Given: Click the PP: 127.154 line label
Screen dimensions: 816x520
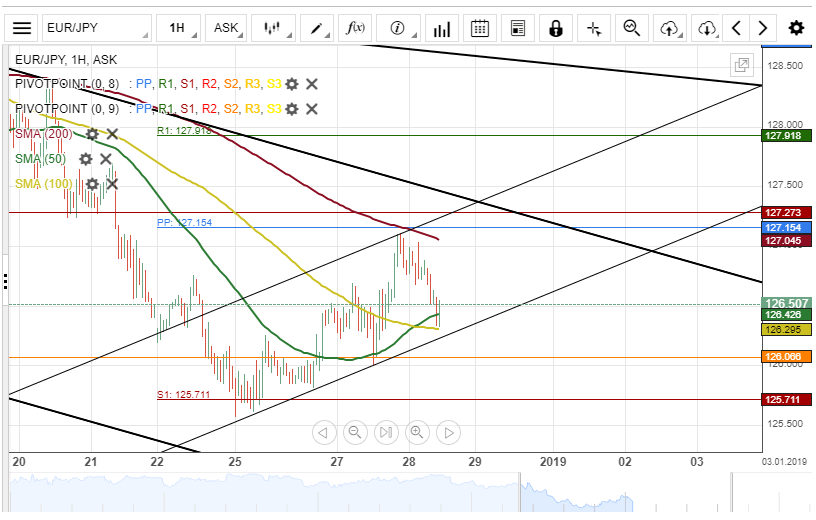Looking at the screenshot, I should pos(184,223).
